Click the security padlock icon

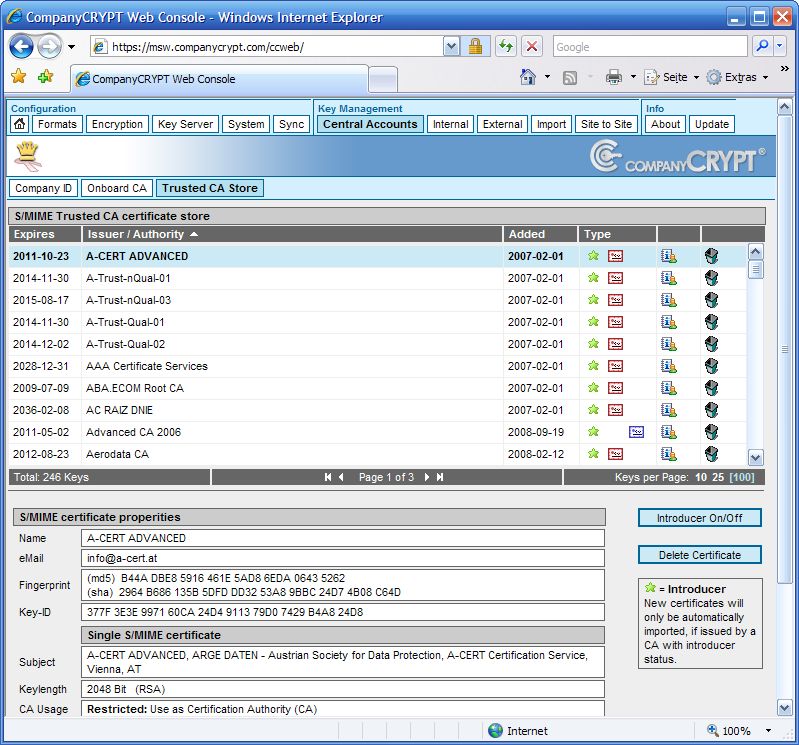pos(475,47)
